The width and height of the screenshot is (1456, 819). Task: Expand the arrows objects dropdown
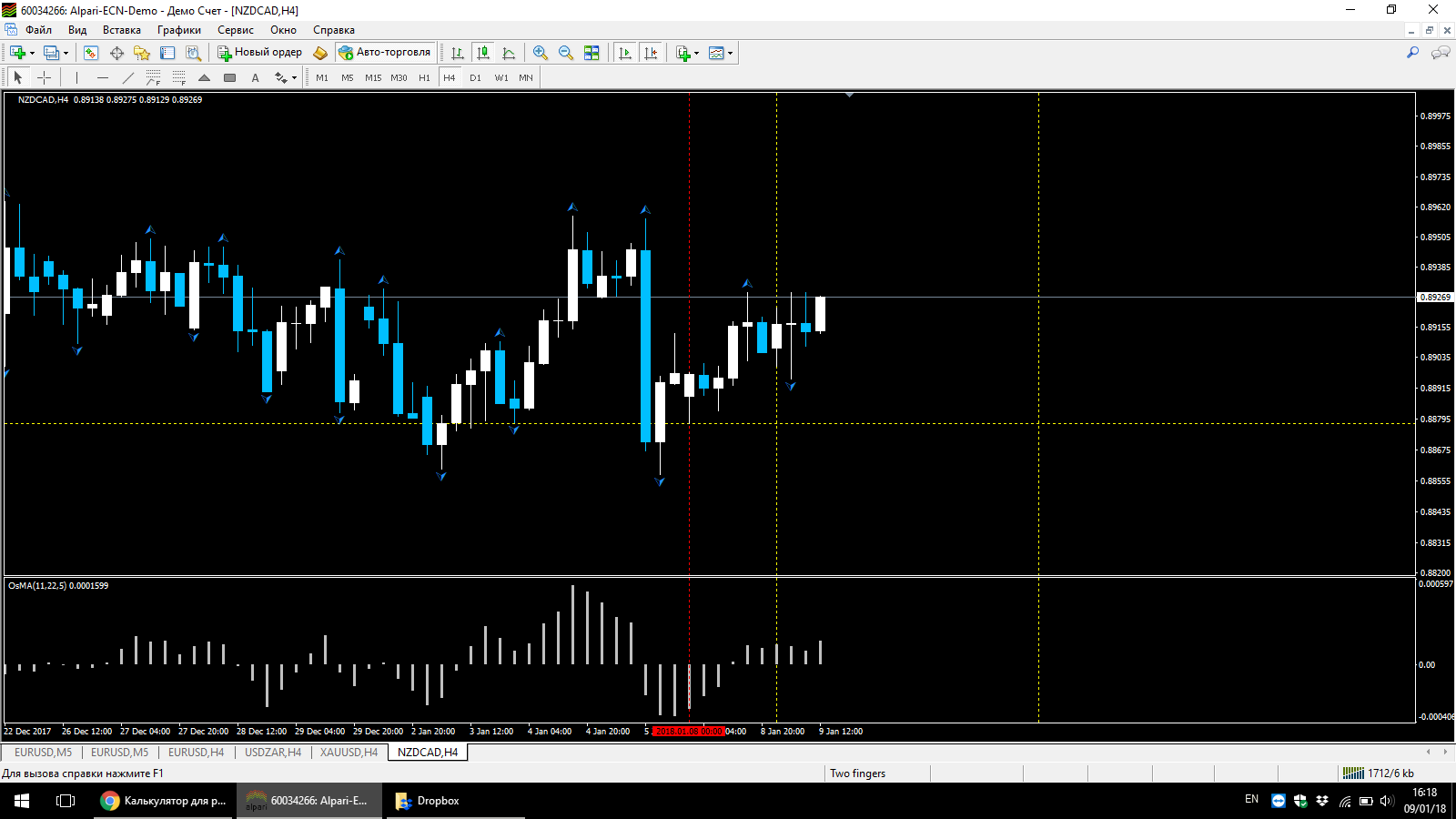tap(294, 78)
